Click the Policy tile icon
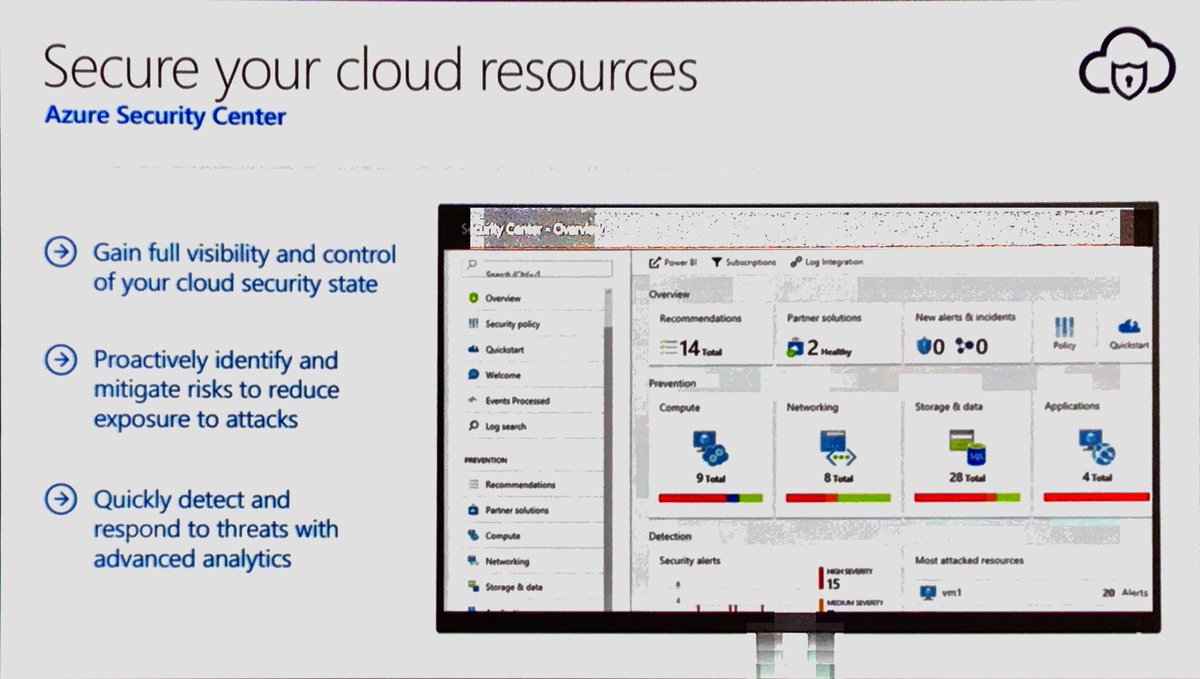This screenshot has height=679, width=1200. 1062,329
